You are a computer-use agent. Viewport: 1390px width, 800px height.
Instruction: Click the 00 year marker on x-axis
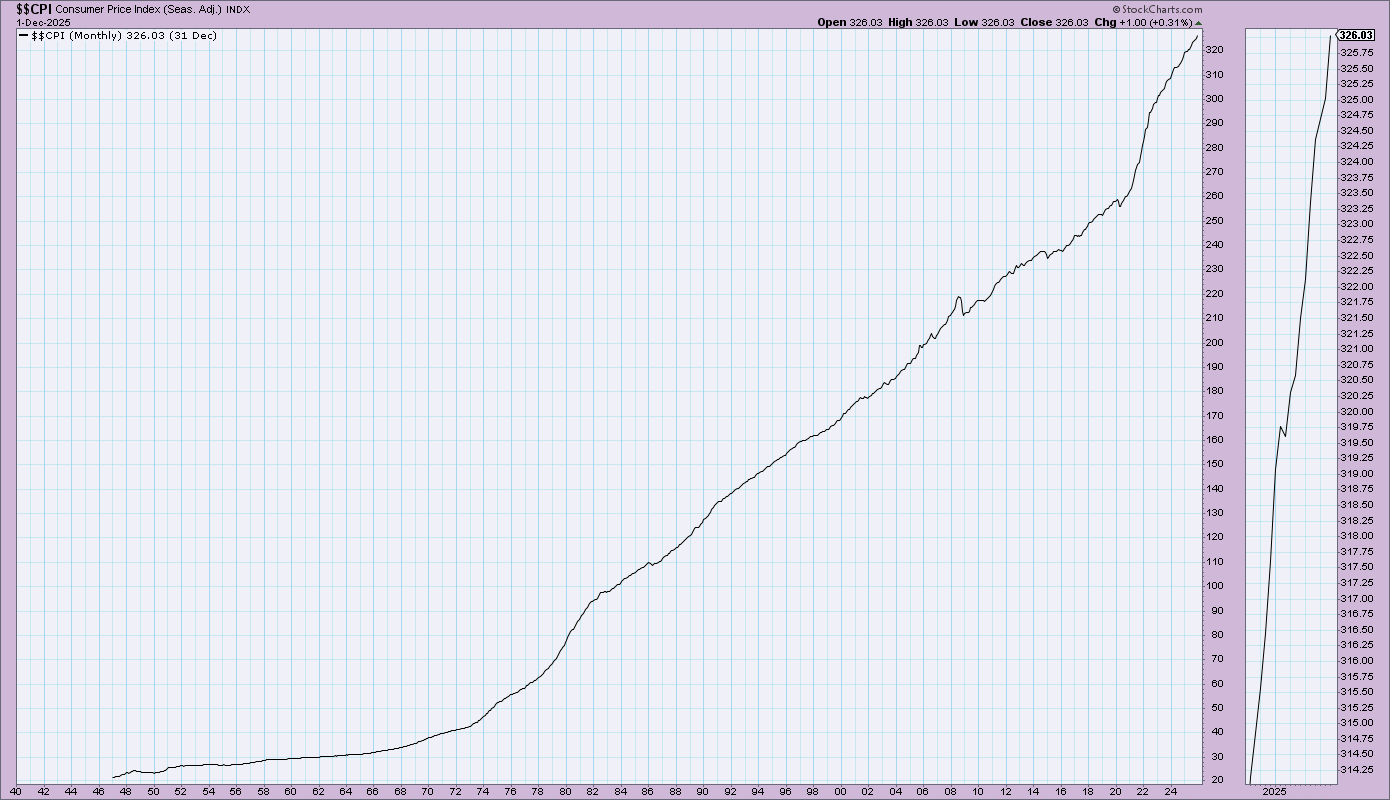pyautogui.click(x=838, y=791)
